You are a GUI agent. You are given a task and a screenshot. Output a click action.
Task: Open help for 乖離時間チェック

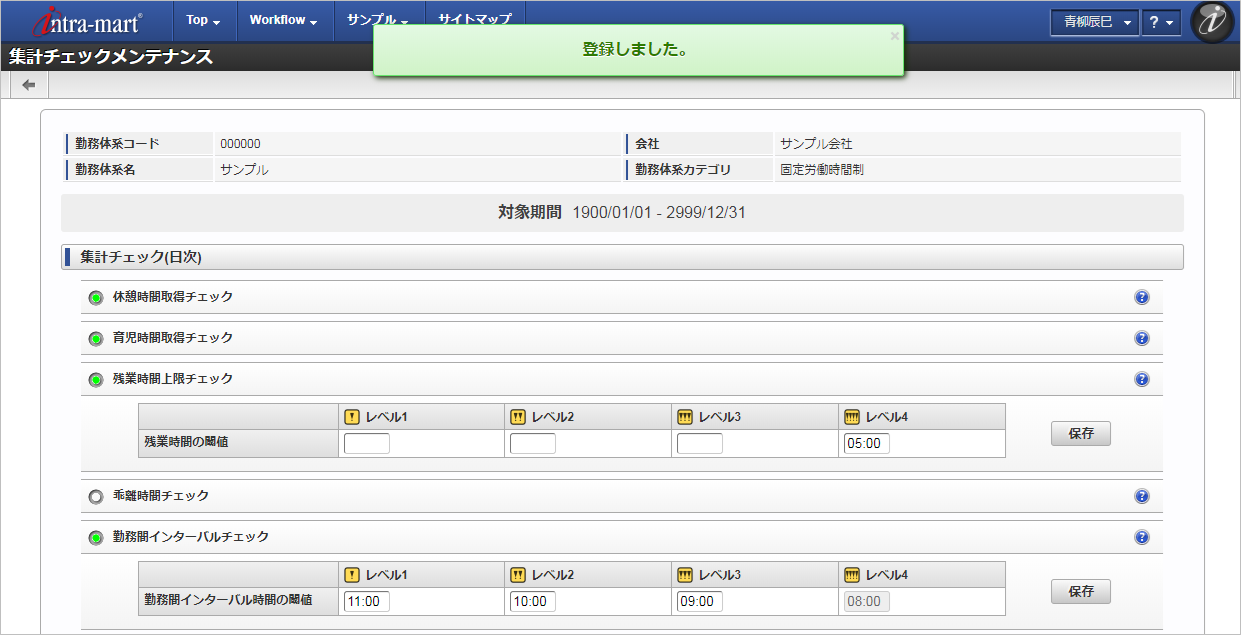coord(1142,496)
